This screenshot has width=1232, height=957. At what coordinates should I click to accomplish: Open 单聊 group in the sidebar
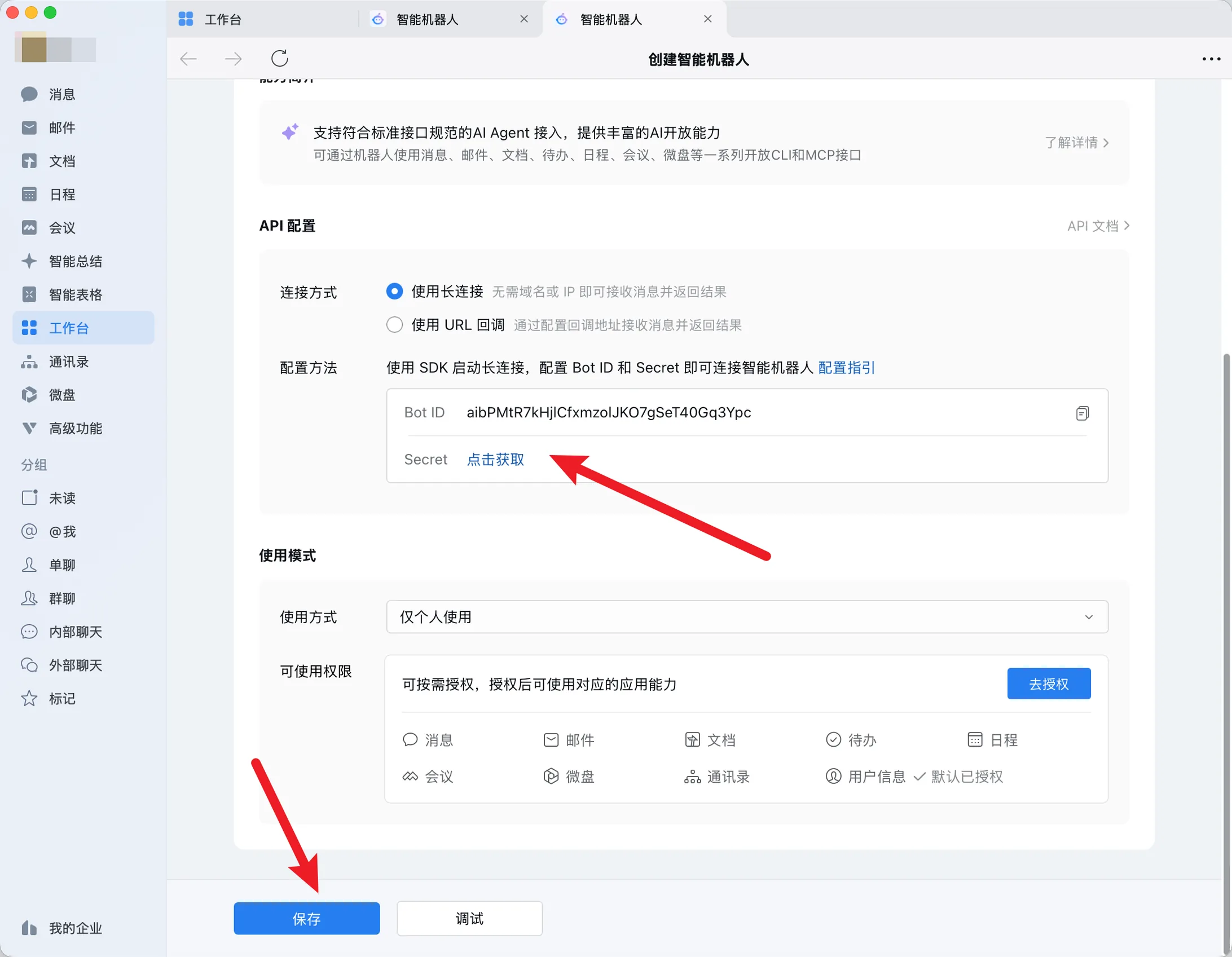point(83,565)
